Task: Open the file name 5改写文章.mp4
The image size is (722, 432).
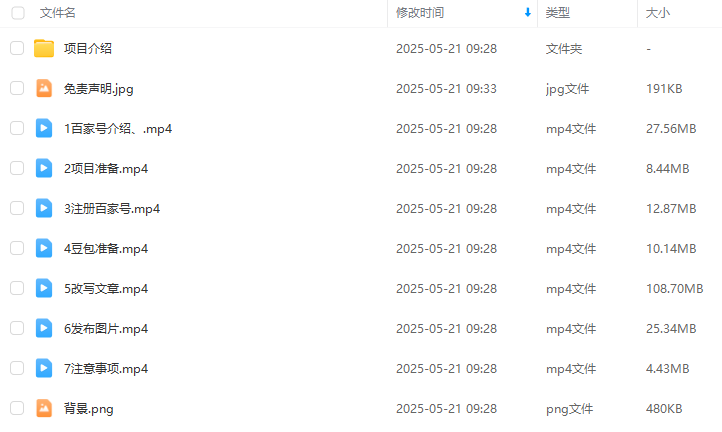Action: click(x=106, y=289)
